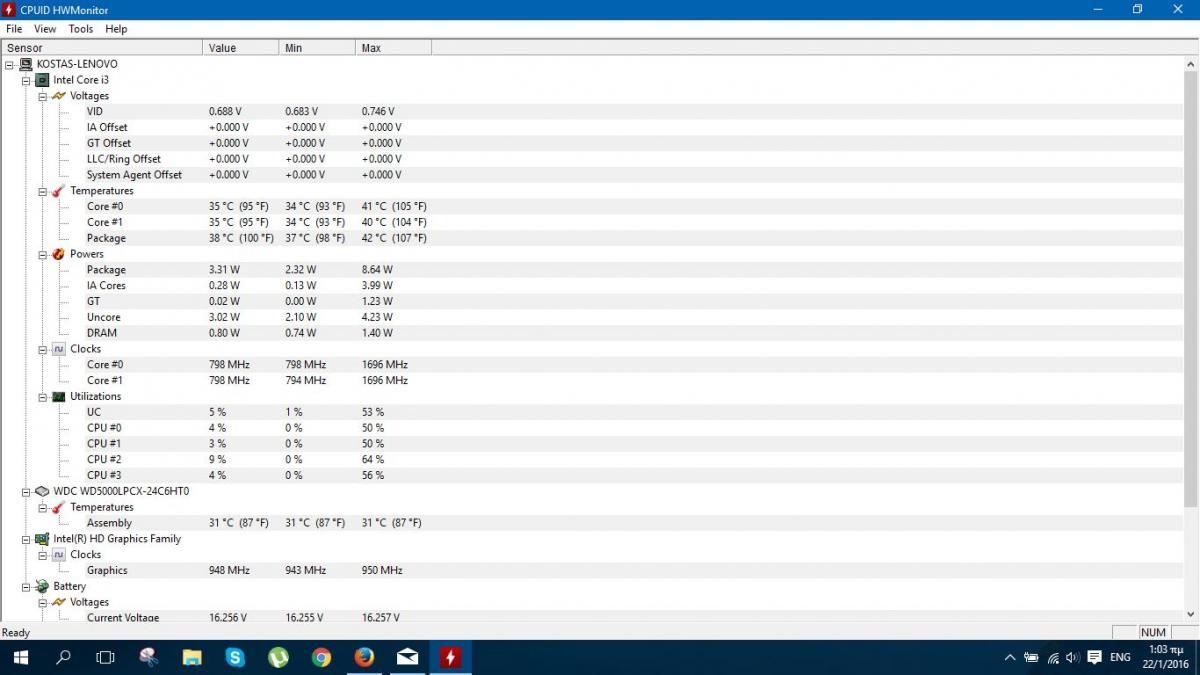Collapse the CPU Temperatures group
The height and width of the screenshot is (675, 1200).
43,191
